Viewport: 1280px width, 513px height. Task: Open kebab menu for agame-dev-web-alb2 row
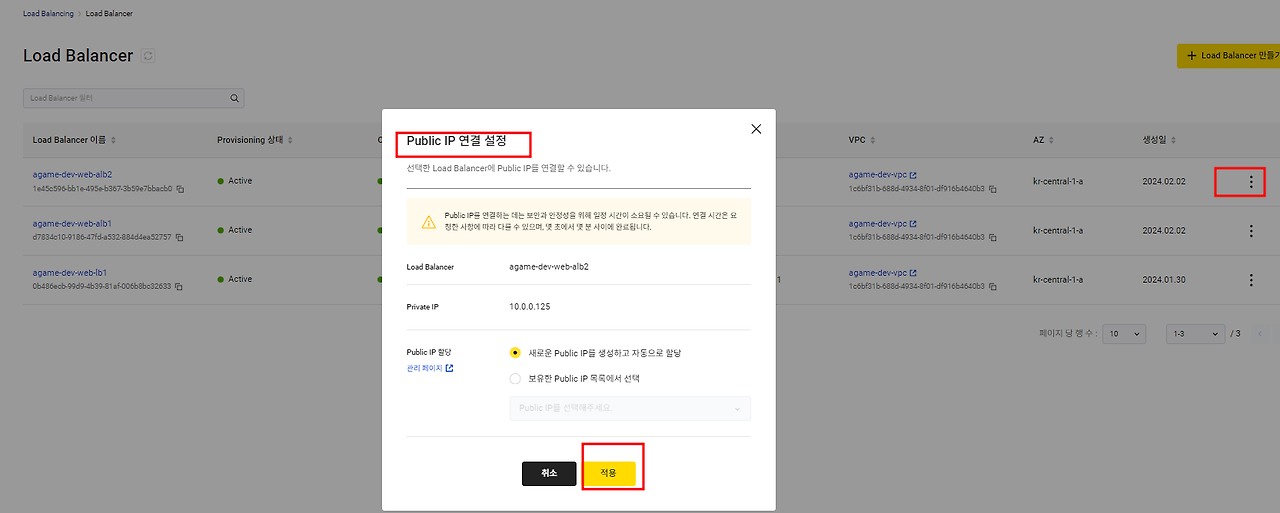[x=1251, y=182]
